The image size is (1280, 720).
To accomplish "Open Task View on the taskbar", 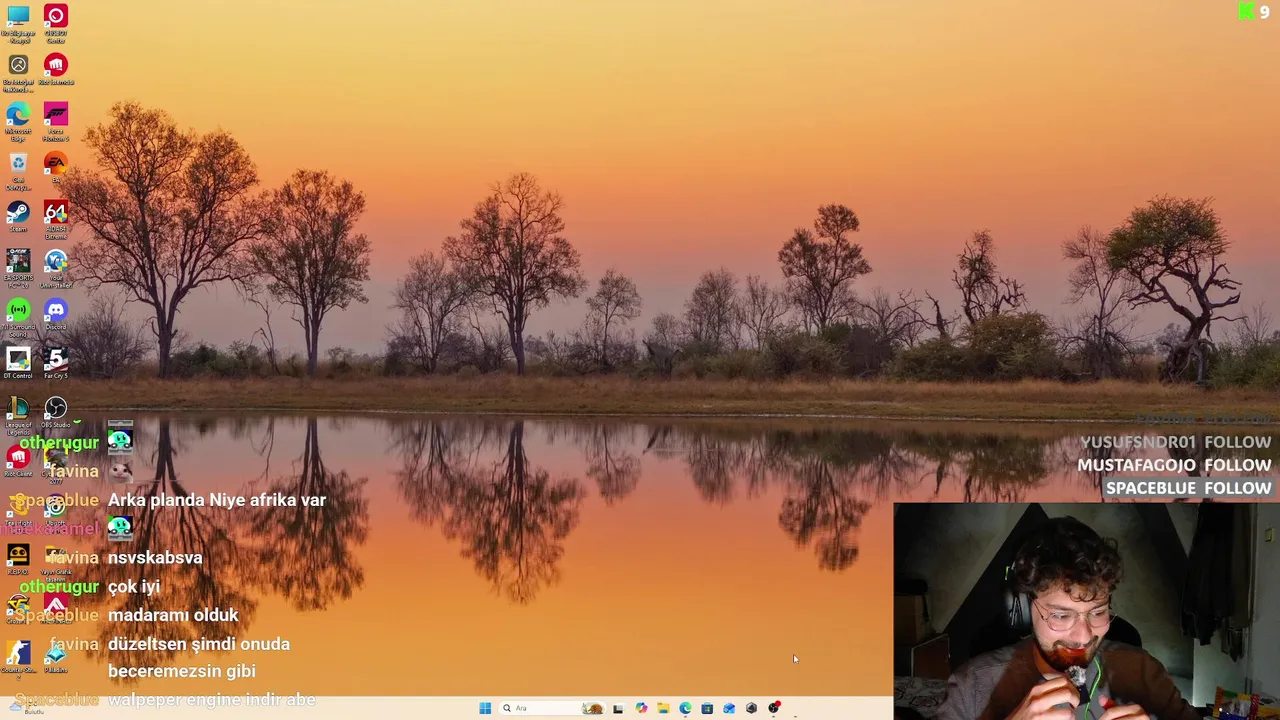I will [x=618, y=708].
